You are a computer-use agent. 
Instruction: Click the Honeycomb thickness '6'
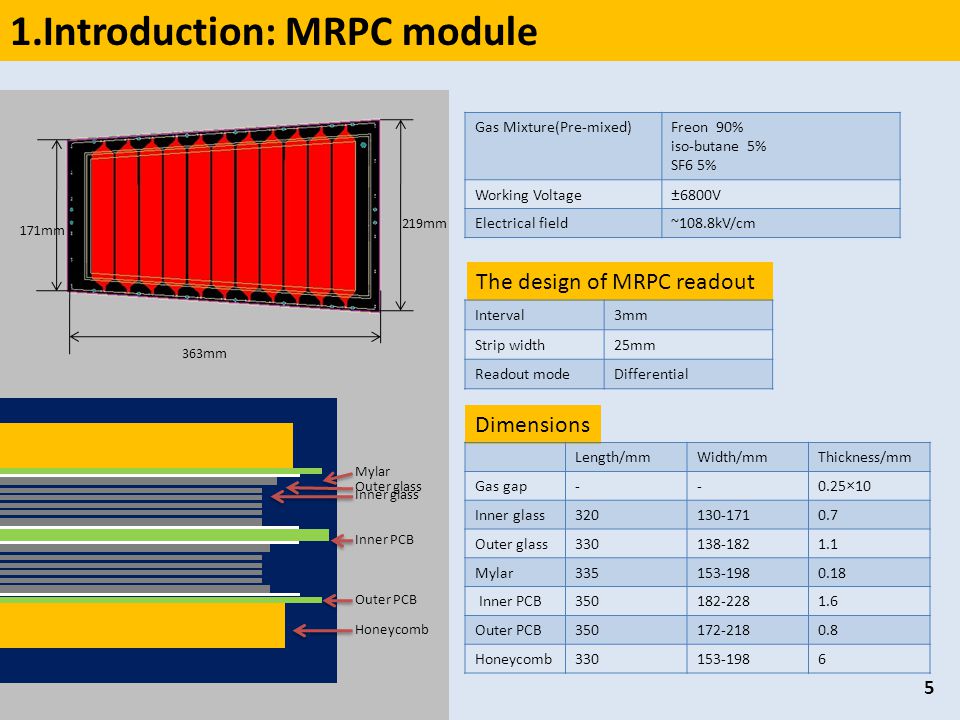(822, 659)
